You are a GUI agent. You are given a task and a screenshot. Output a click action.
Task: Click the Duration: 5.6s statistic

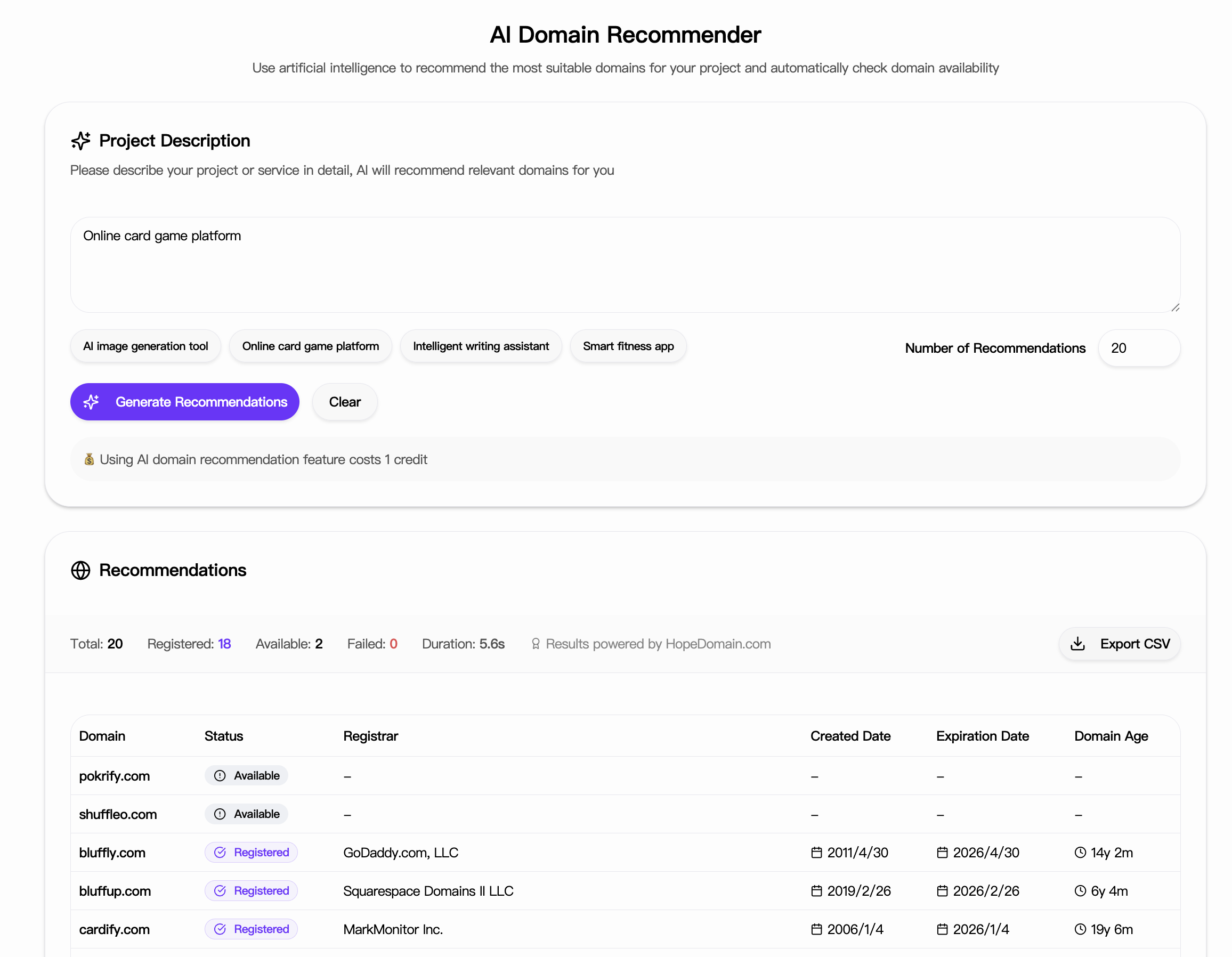tap(463, 644)
